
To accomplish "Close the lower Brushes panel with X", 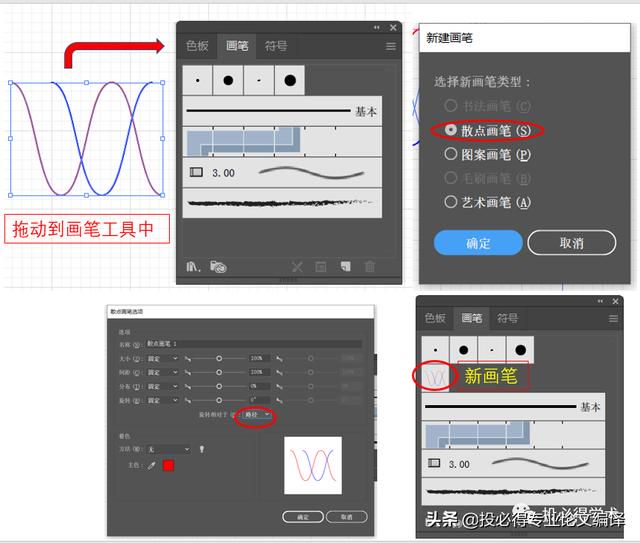I will (x=616, y=301).
